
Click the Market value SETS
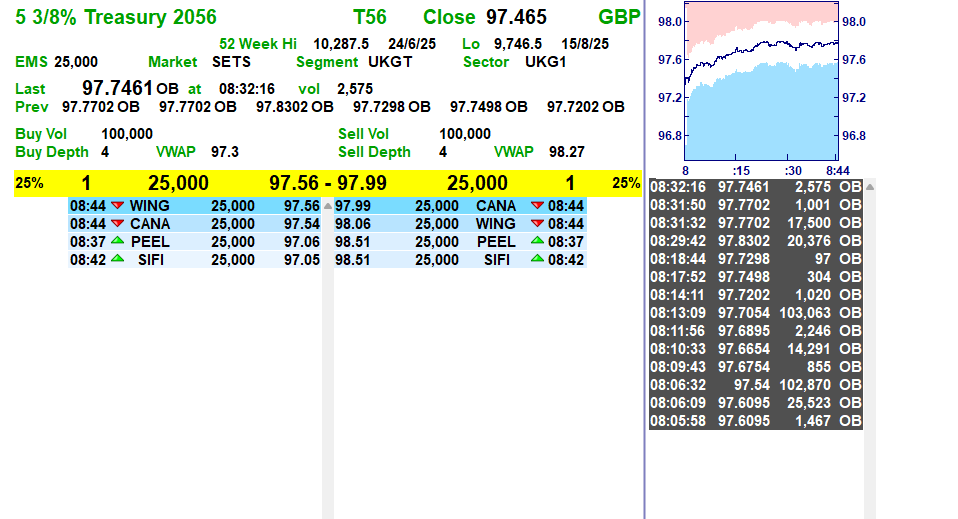click(231, 62)
